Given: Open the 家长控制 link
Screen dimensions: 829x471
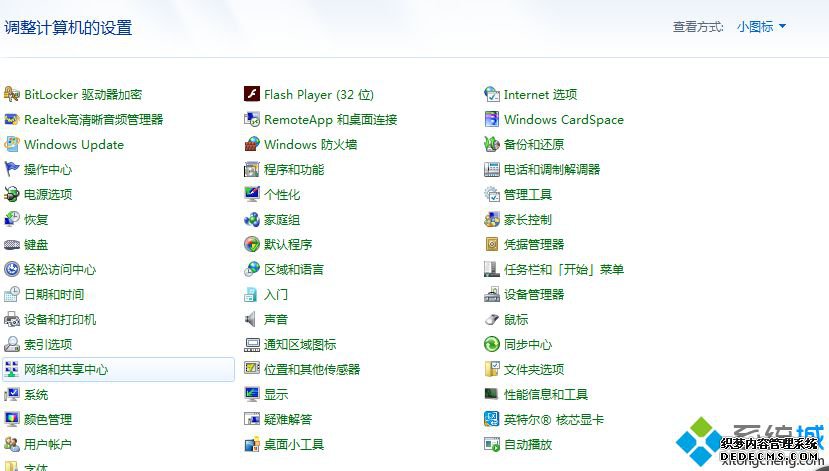Looking at the screenshot, I should 528,219.
